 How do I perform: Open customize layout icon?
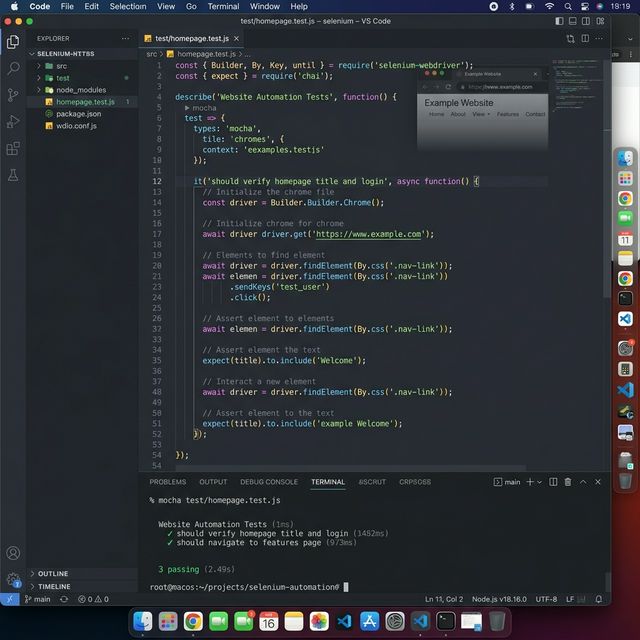click(x=600, y=21)
